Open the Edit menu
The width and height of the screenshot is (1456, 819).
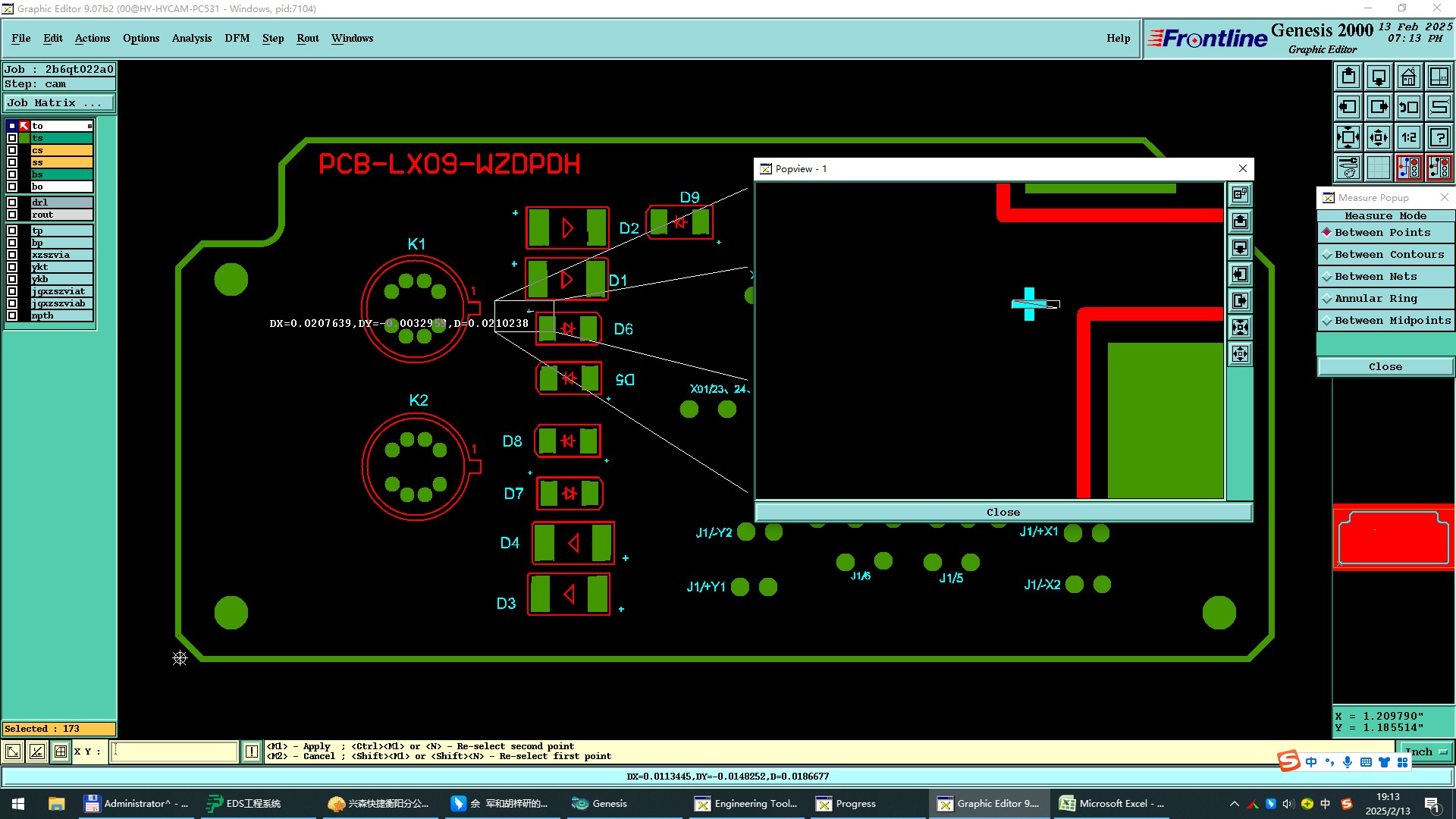53,39
